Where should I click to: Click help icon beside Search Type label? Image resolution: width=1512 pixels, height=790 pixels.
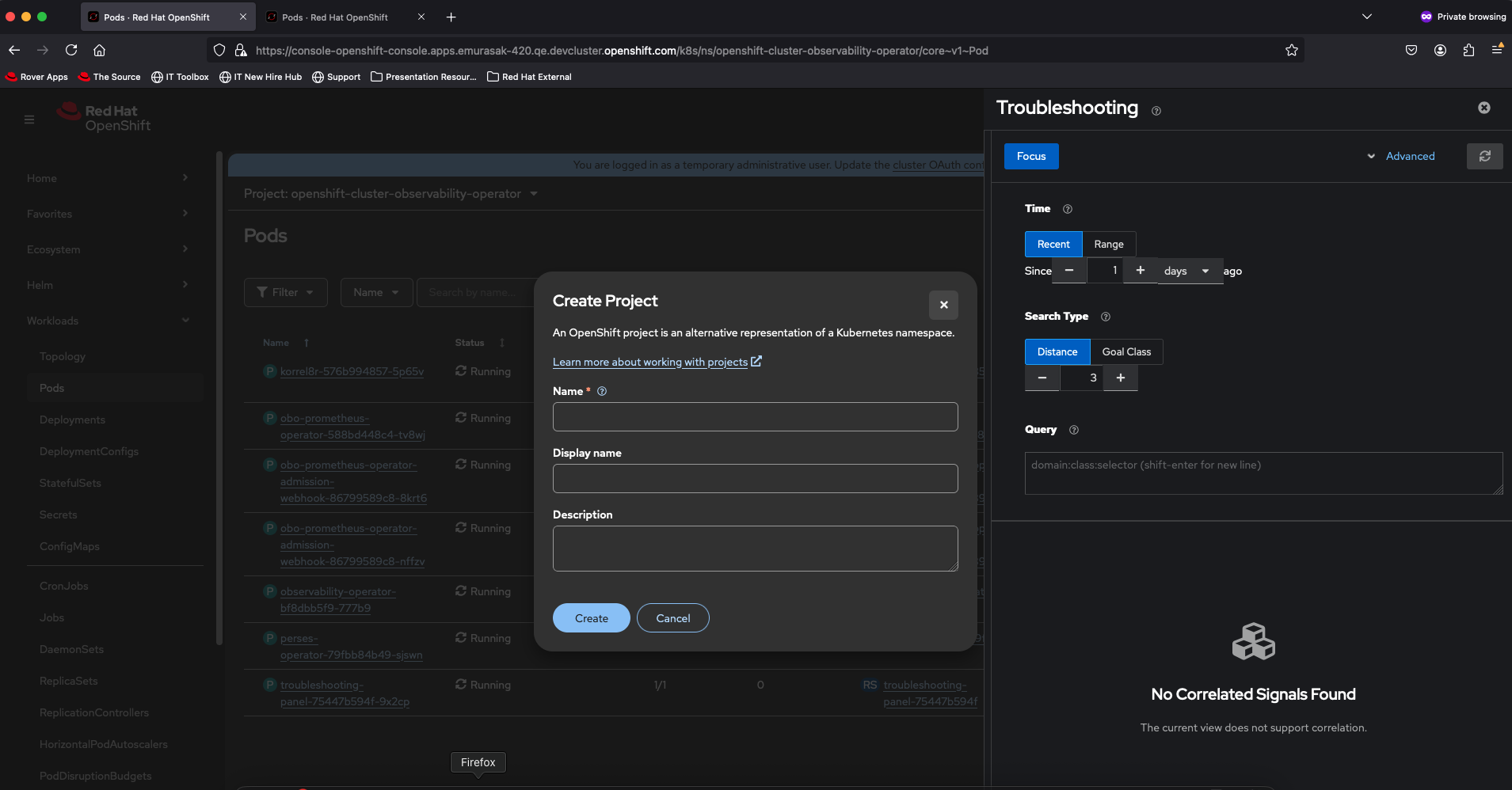1106,317
